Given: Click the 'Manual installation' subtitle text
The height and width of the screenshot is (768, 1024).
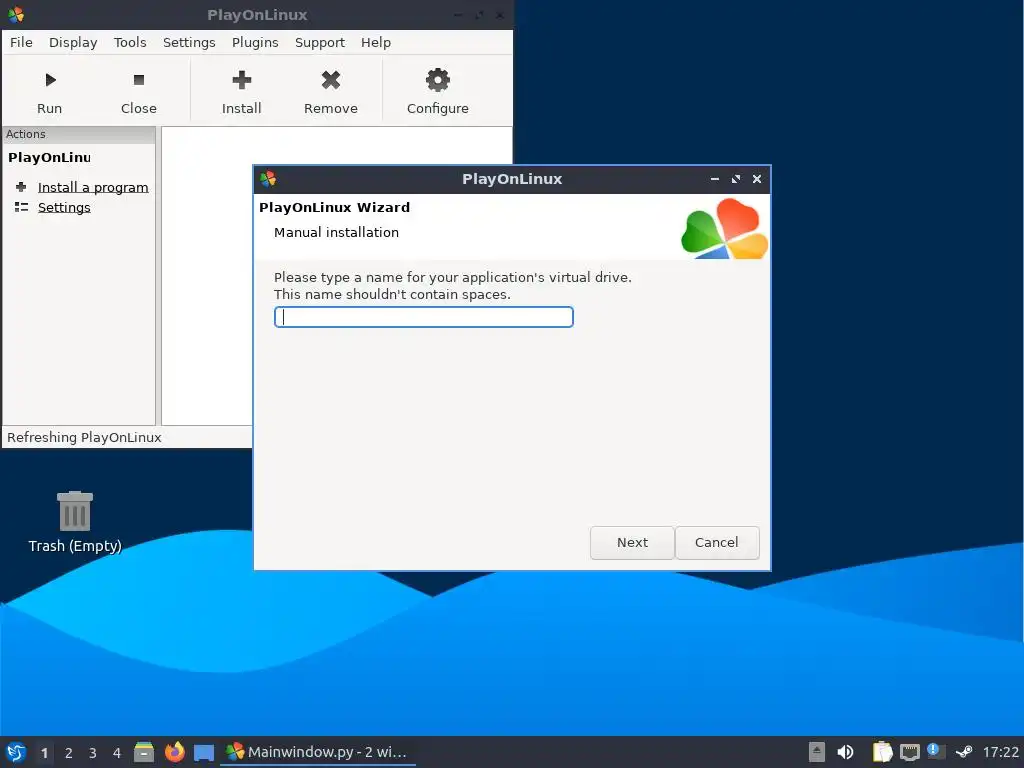Looking at the screenshot, I should (336, 232).
